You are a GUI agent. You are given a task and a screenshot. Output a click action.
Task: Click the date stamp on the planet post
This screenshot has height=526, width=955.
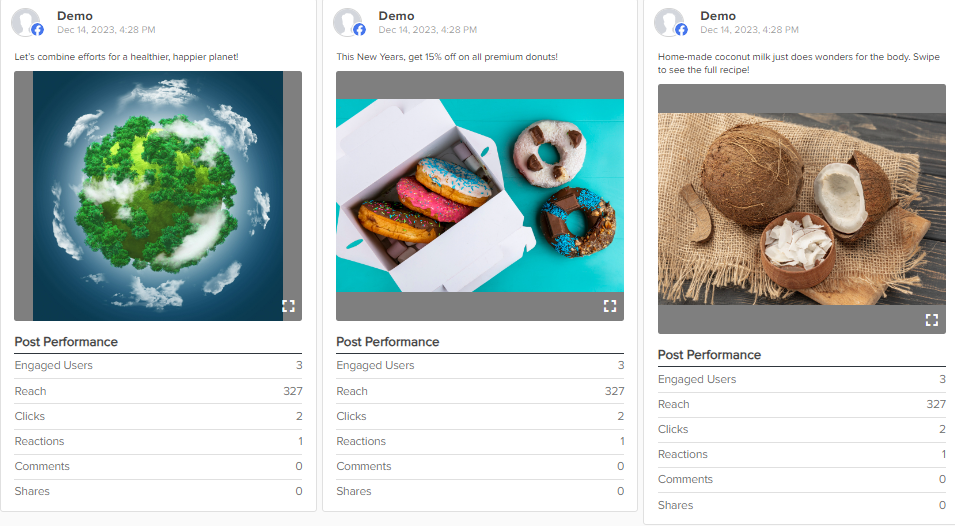tap(106, 30)
